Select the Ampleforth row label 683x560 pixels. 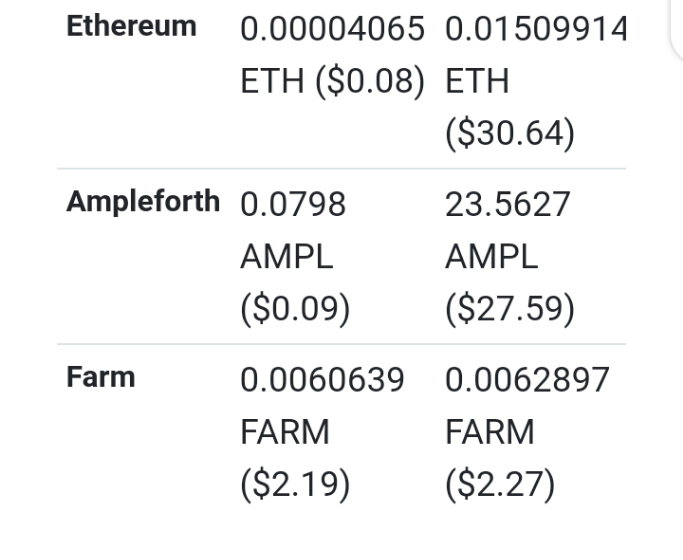point(143,202)
